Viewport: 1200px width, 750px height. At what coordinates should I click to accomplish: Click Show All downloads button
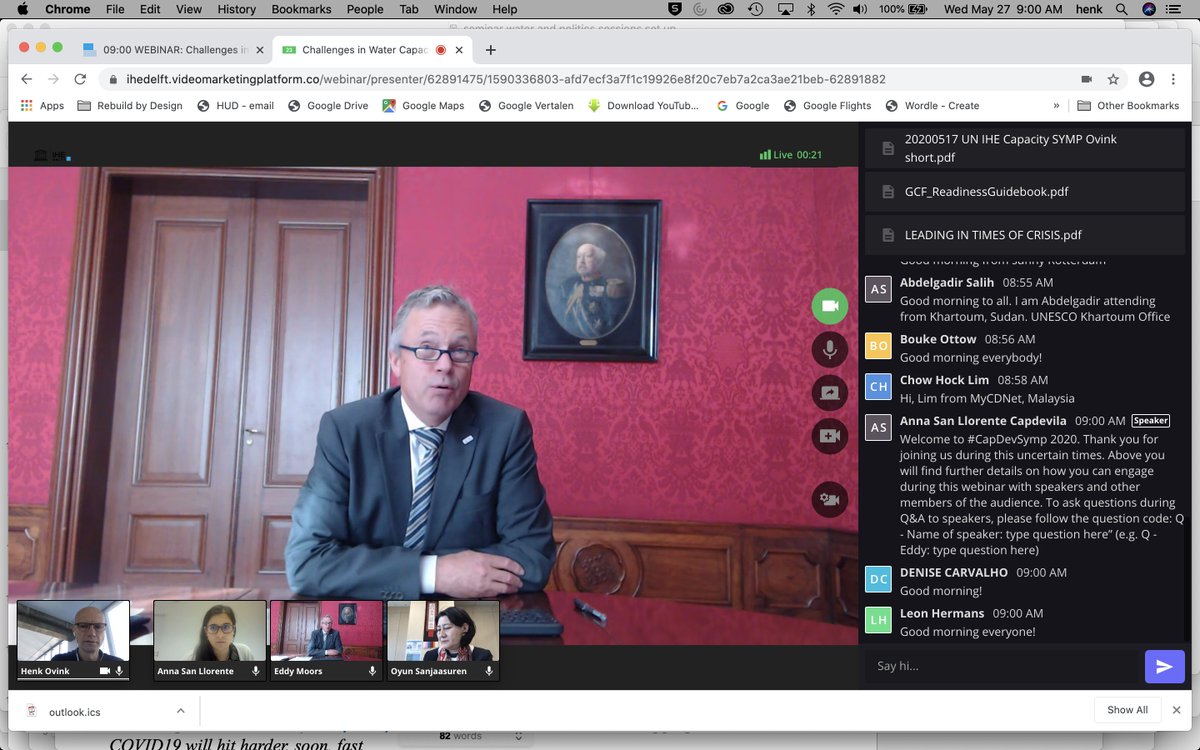1127,710
